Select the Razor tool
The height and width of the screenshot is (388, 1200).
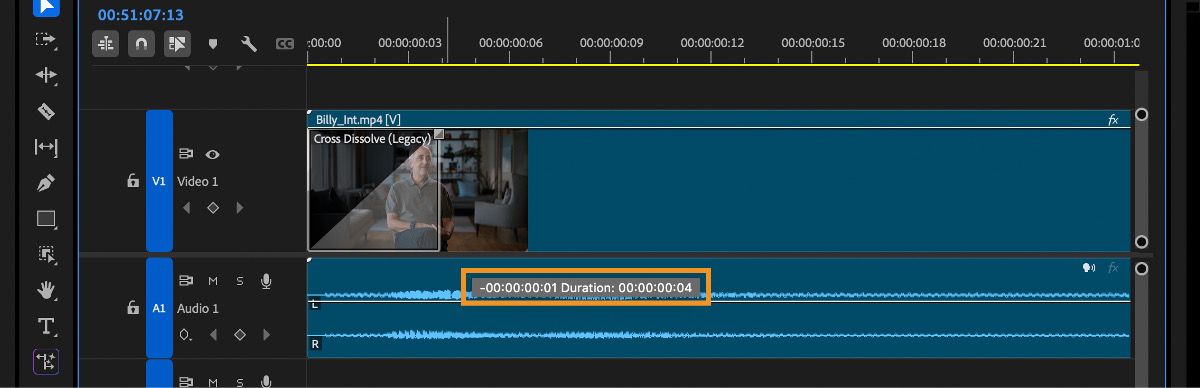click(46, 111)
